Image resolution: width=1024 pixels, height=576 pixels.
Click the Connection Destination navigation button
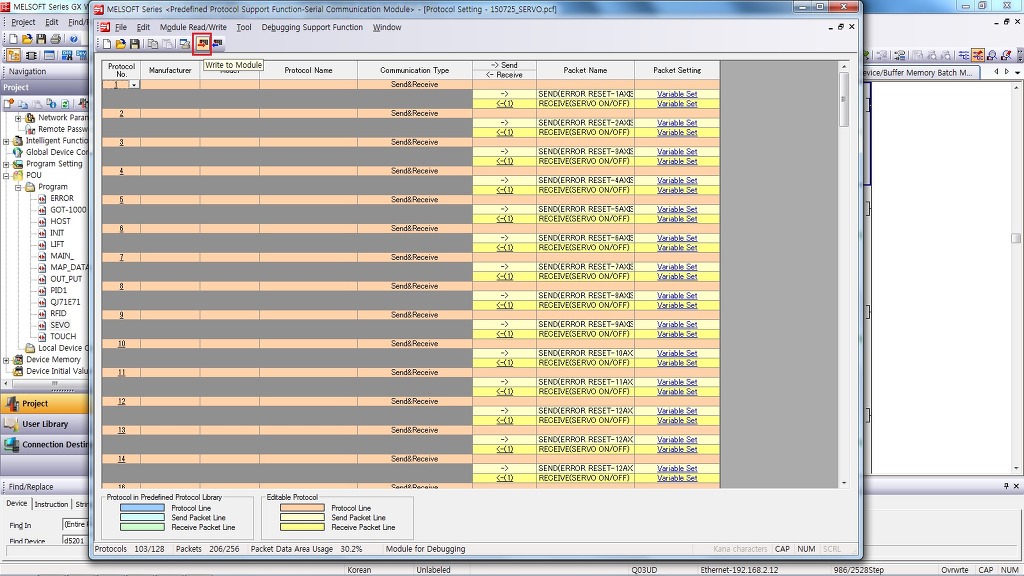click(x=44, y=445)
